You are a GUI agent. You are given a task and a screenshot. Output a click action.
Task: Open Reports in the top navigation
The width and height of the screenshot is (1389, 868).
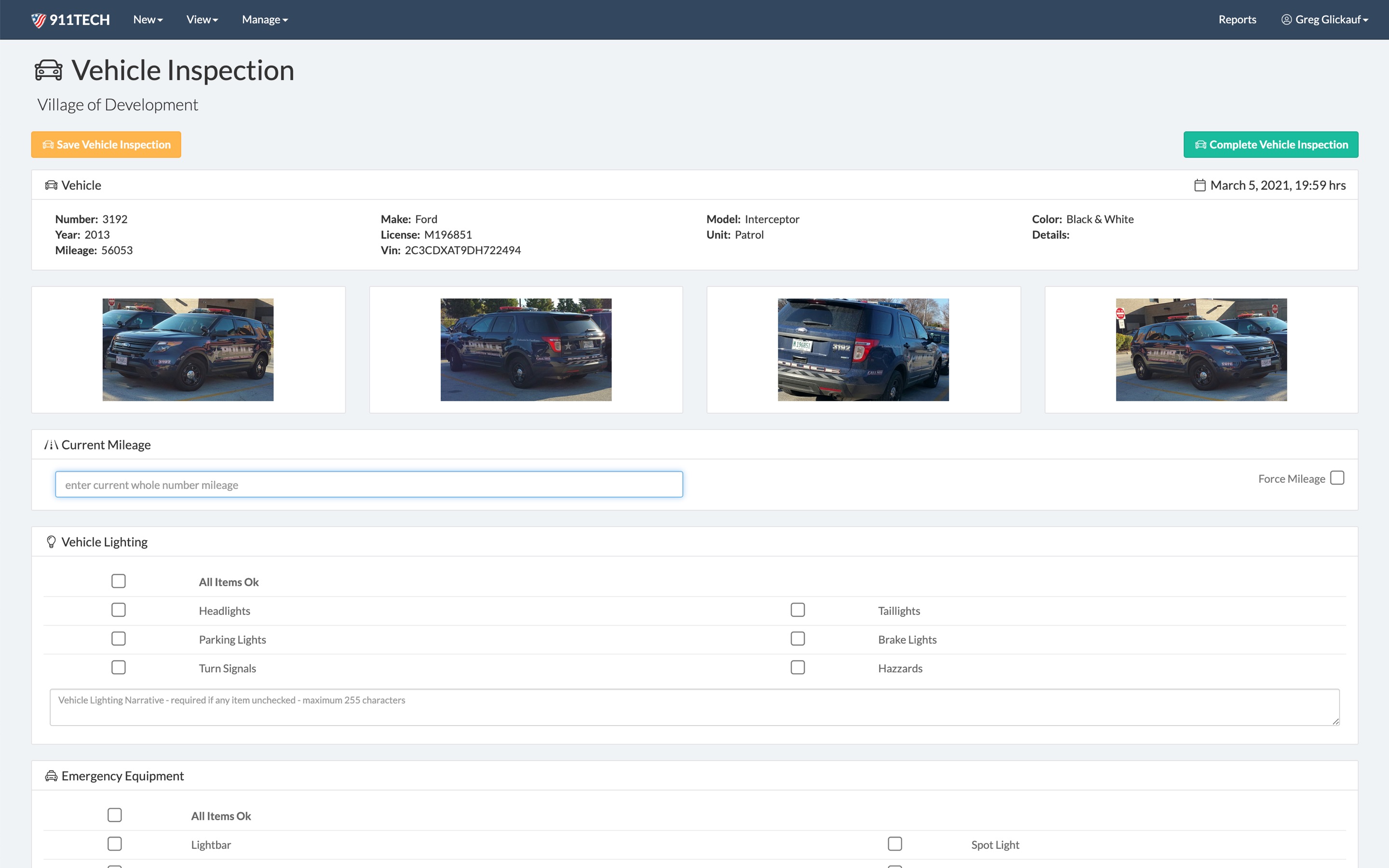click(1237, 19)
